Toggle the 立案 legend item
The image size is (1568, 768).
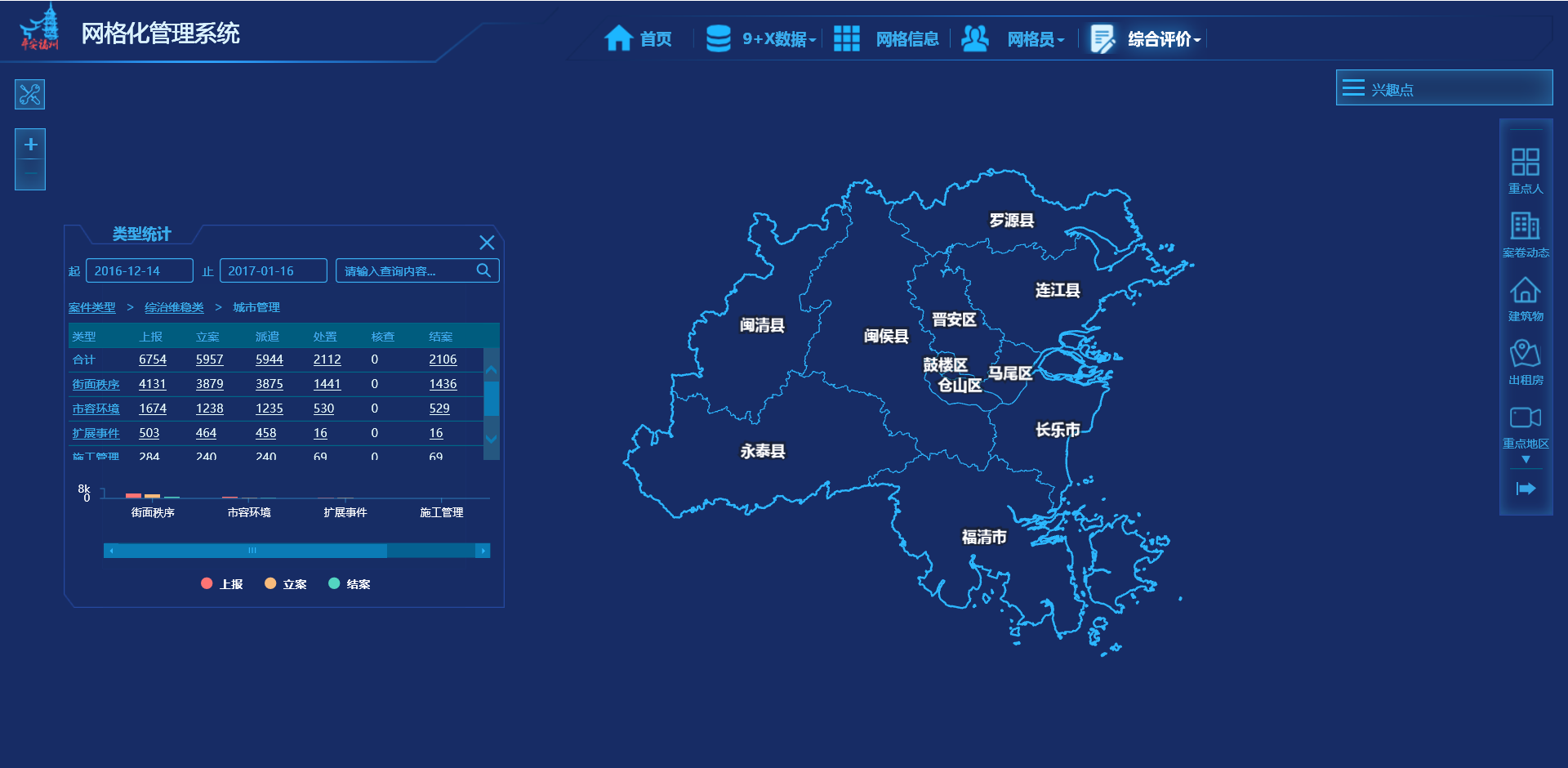(x=285, y=583)
